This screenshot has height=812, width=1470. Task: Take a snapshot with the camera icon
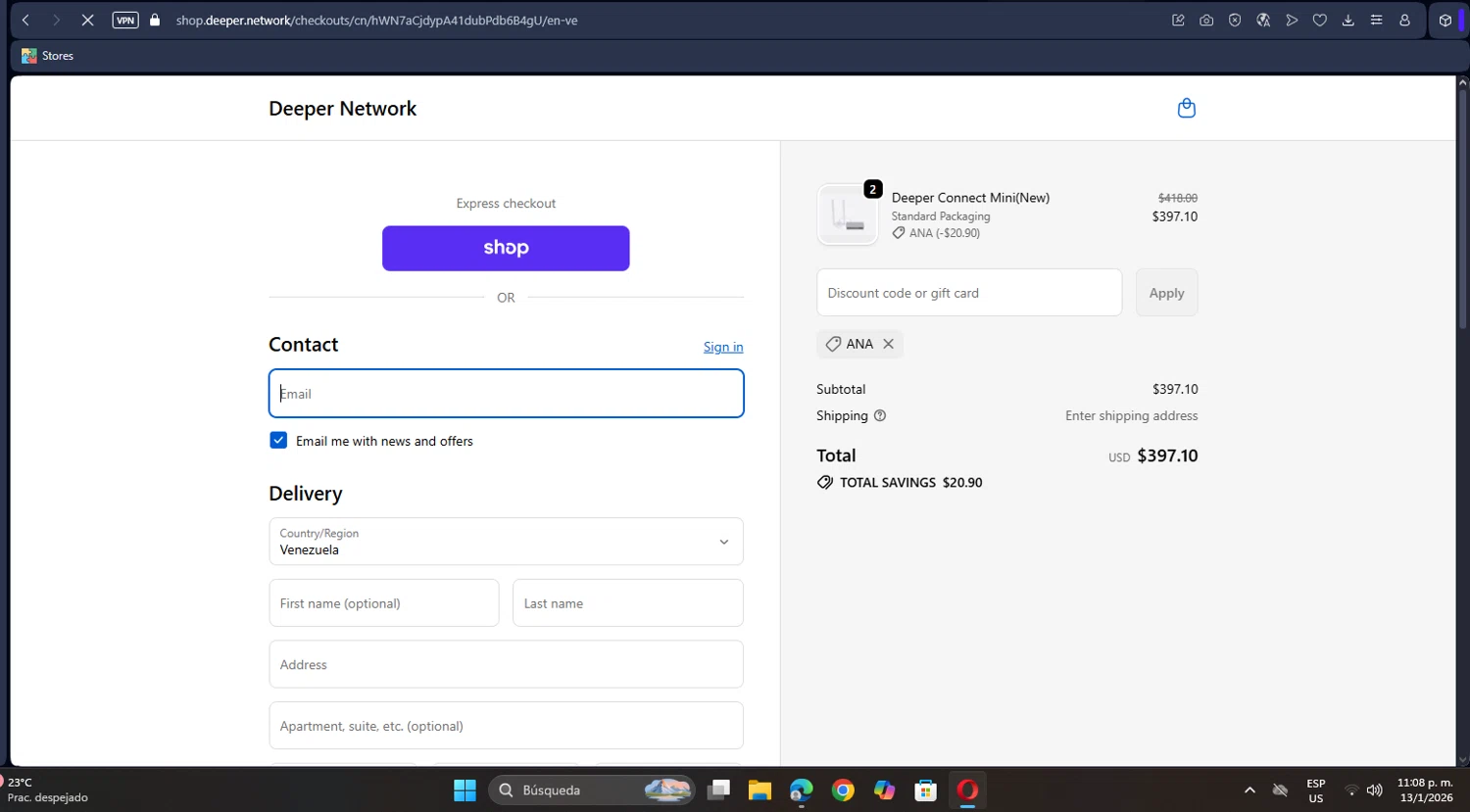(x=1206, y=20)
